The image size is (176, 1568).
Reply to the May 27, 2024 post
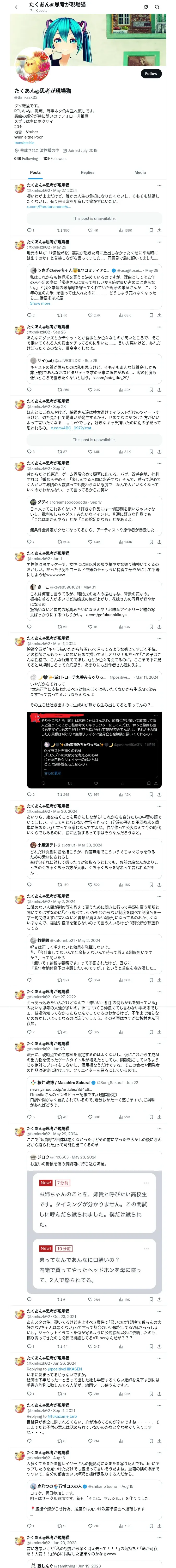click(29, 230)
